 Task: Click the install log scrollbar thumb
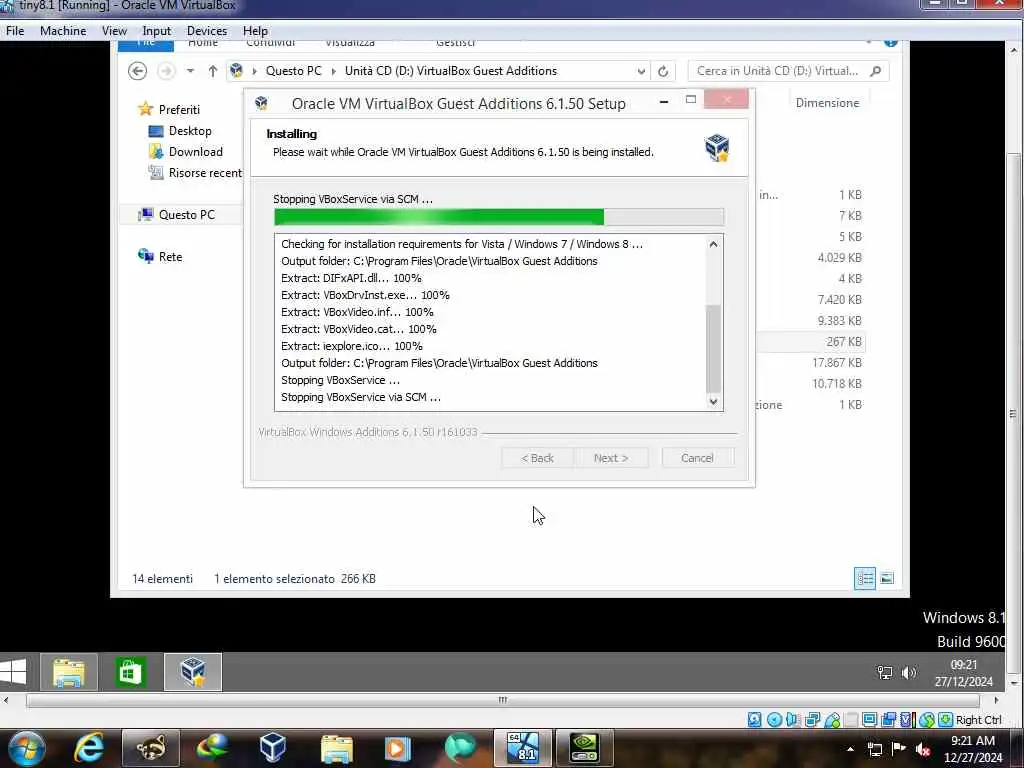point(713,347)
